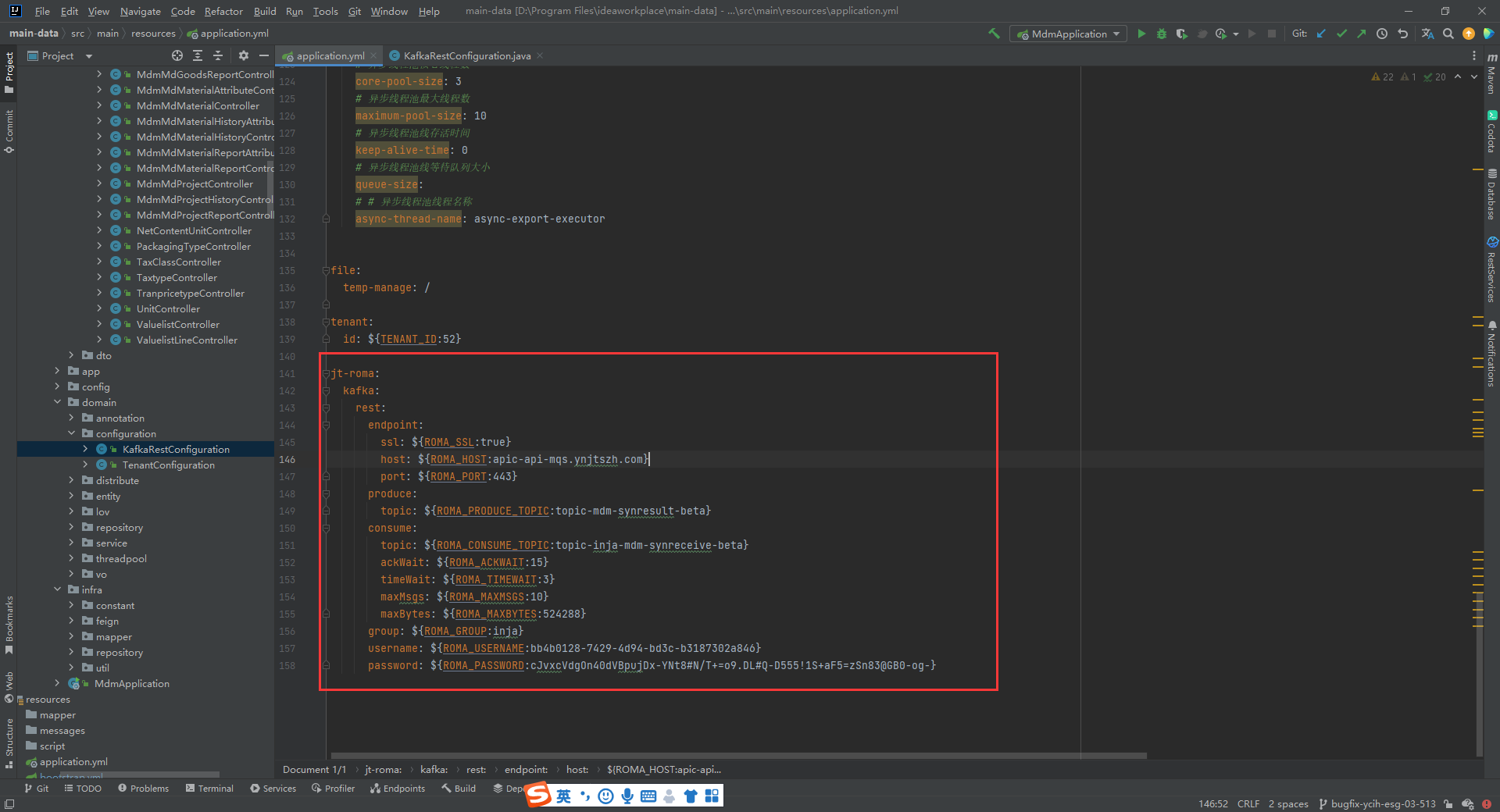Viewport: 1500px width, 812px height.
Task: Open Search Everywhere magnifier icon
Action: click(1448, 34)
